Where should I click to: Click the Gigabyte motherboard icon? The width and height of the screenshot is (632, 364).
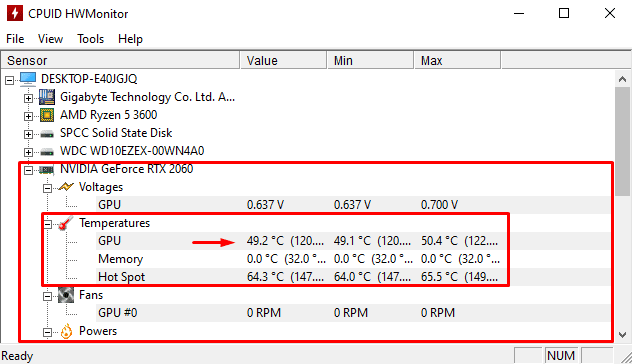coord(47,97)
